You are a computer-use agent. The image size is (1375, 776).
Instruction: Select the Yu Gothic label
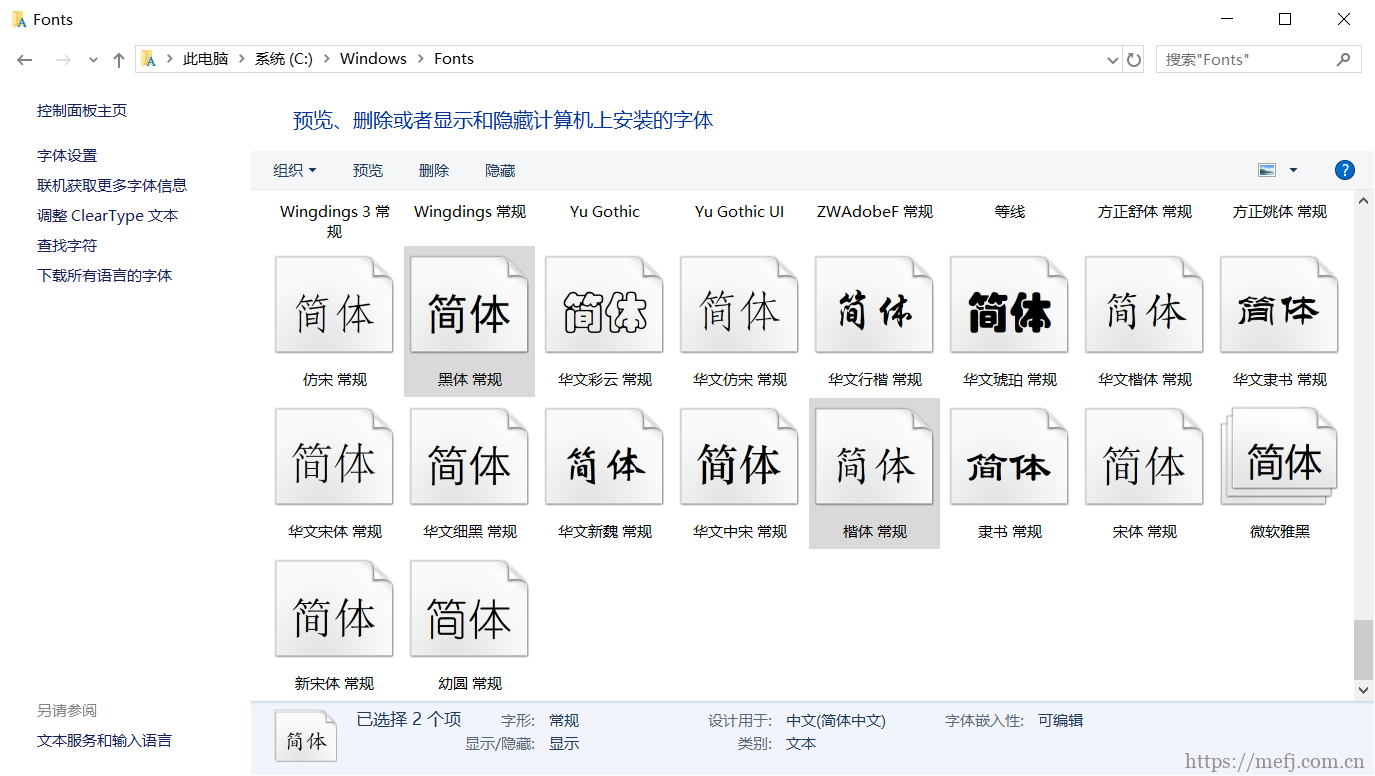[605, 212]
